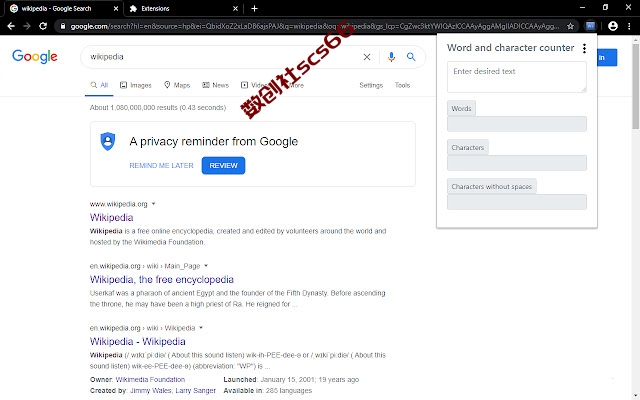Open the Chrome three-dot menu
This screenshot has height=400, width=640.
pyautogui.click(x=629, y=26)
